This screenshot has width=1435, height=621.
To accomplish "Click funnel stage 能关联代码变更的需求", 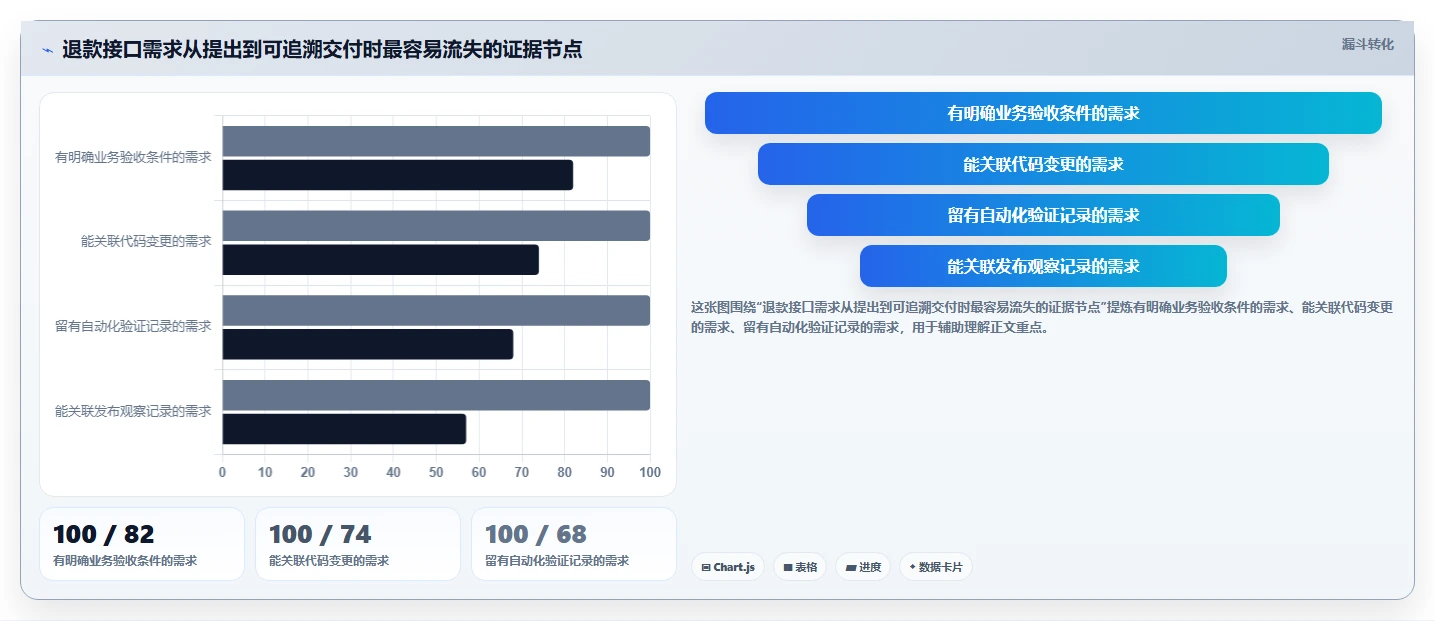I will [x=1043, y=164].
